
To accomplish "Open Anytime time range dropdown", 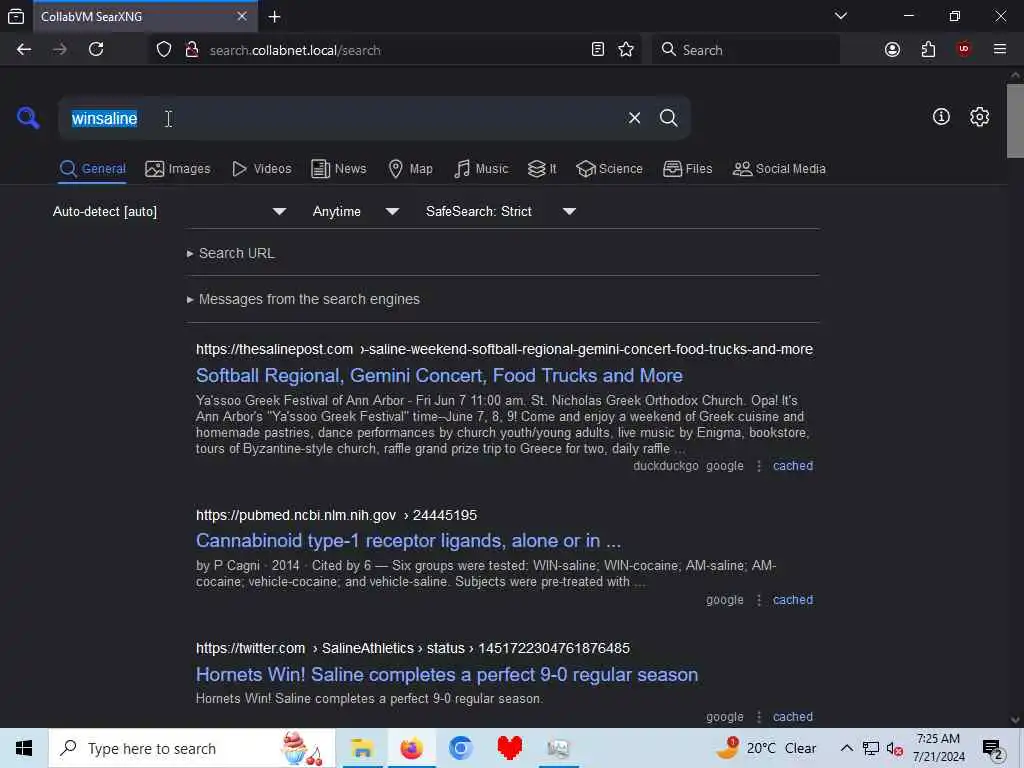I will [356, 211].
